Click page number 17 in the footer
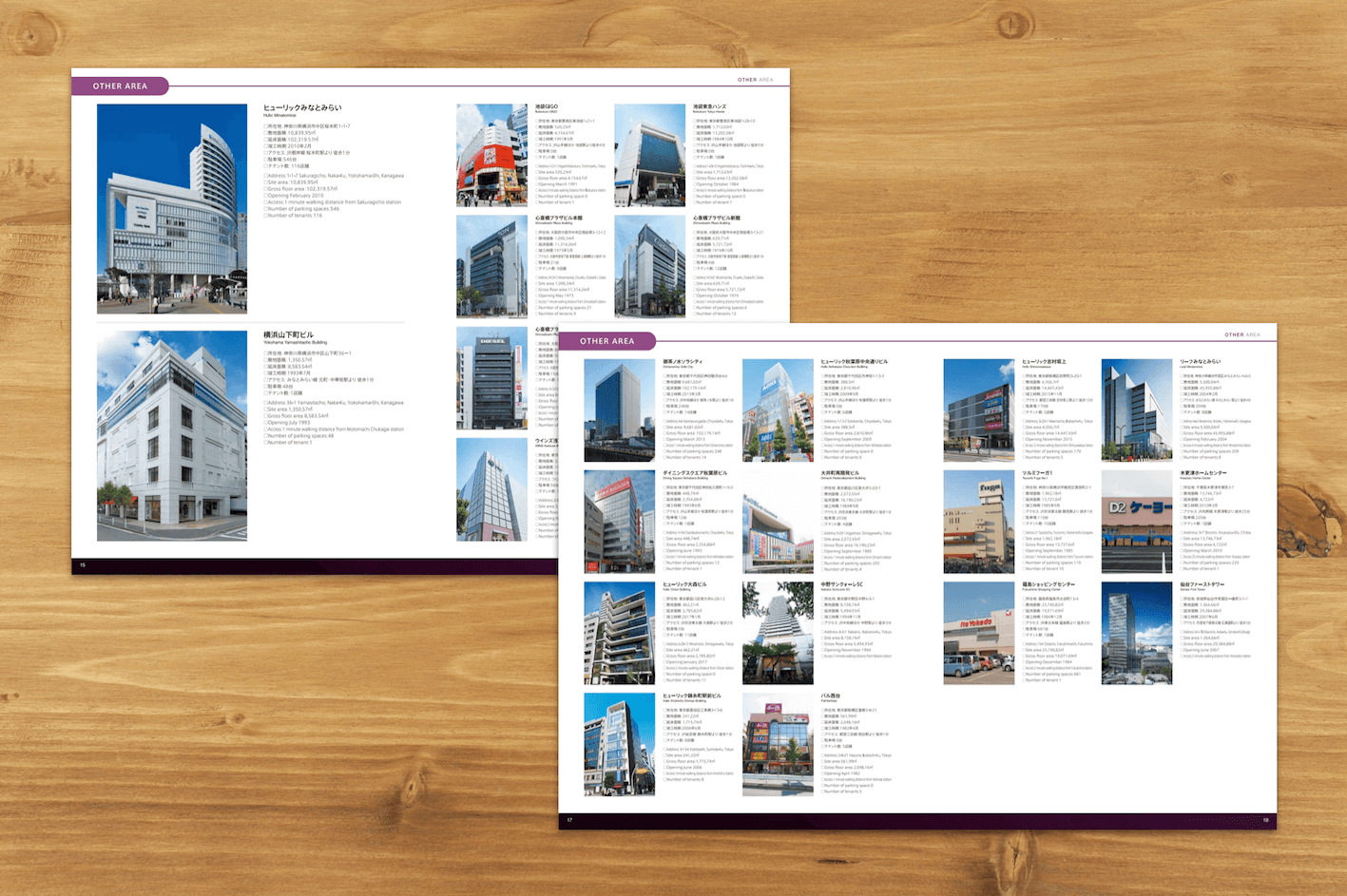This screenshot has height=896, width=1347. tap(569, 820)
